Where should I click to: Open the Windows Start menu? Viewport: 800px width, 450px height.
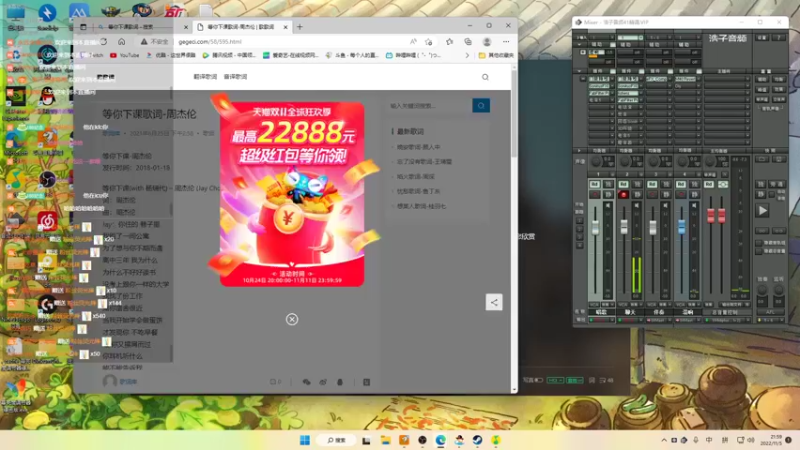(x=305, y=440)
